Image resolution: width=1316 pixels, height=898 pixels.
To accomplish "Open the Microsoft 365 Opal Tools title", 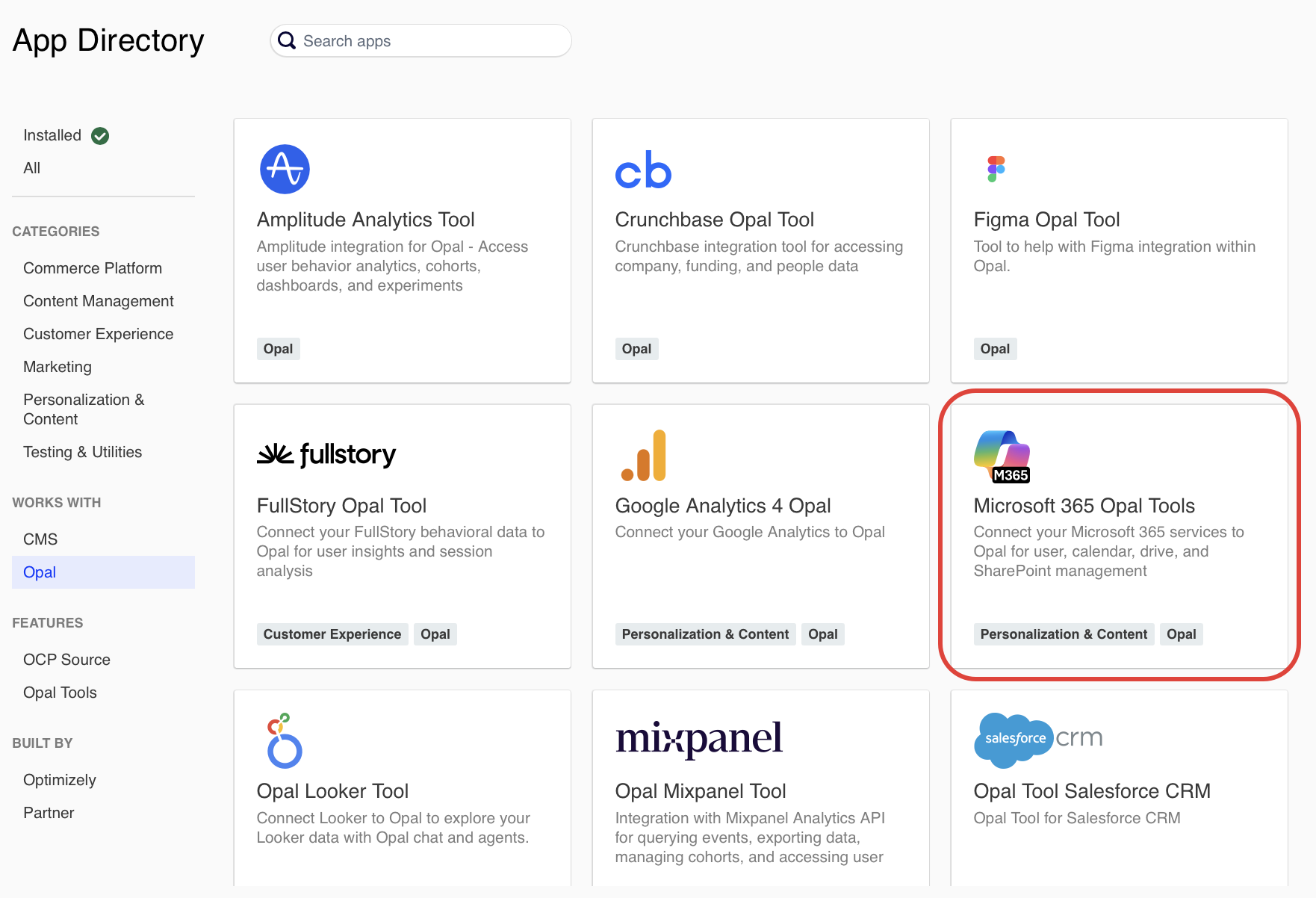I will 1084,506.
